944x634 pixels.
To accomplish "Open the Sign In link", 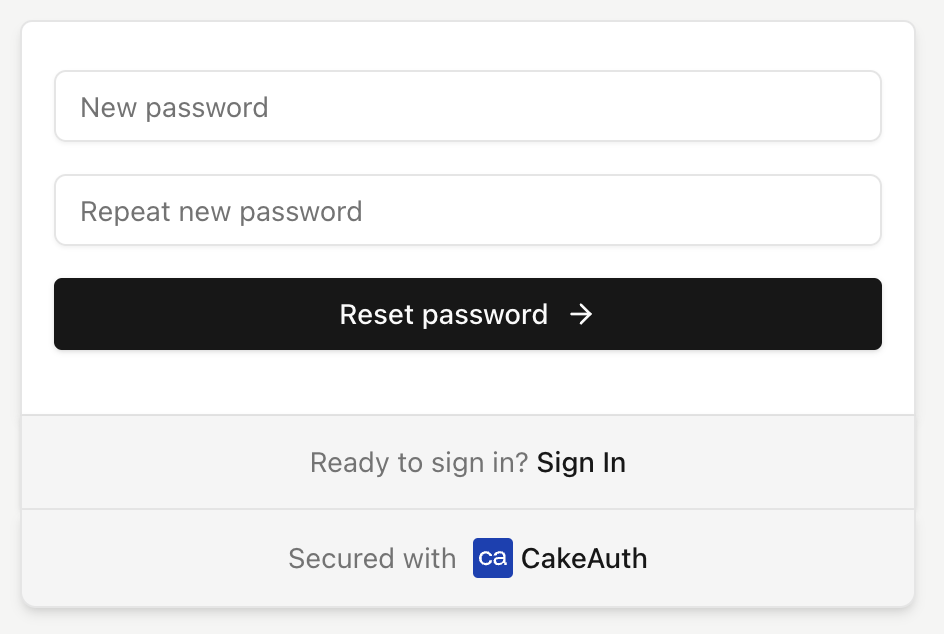I will 581,462.
